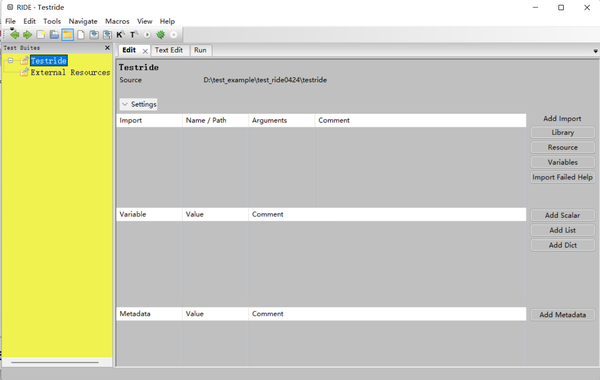Click the toolbar drag handle arrow
This screenshot has width=600, height=380.
click(12, 29)
